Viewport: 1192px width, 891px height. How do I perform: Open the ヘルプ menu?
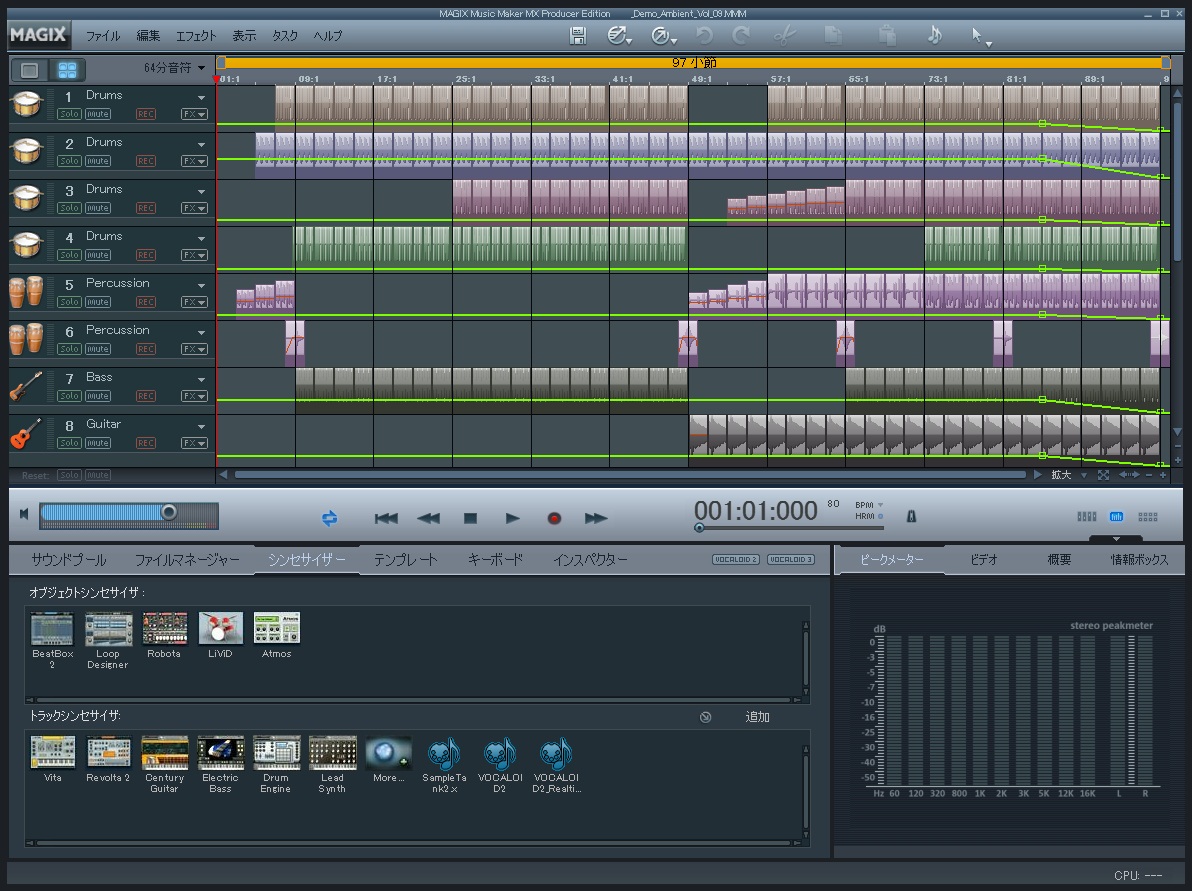click(328, 36)
